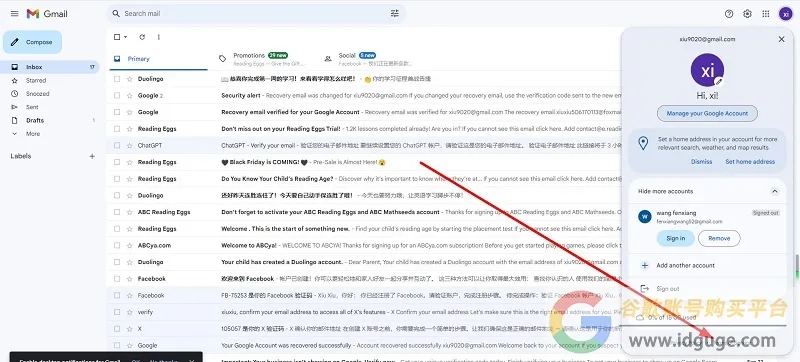
Task: Open the More options three-dot menu
Action: (159, 37)
